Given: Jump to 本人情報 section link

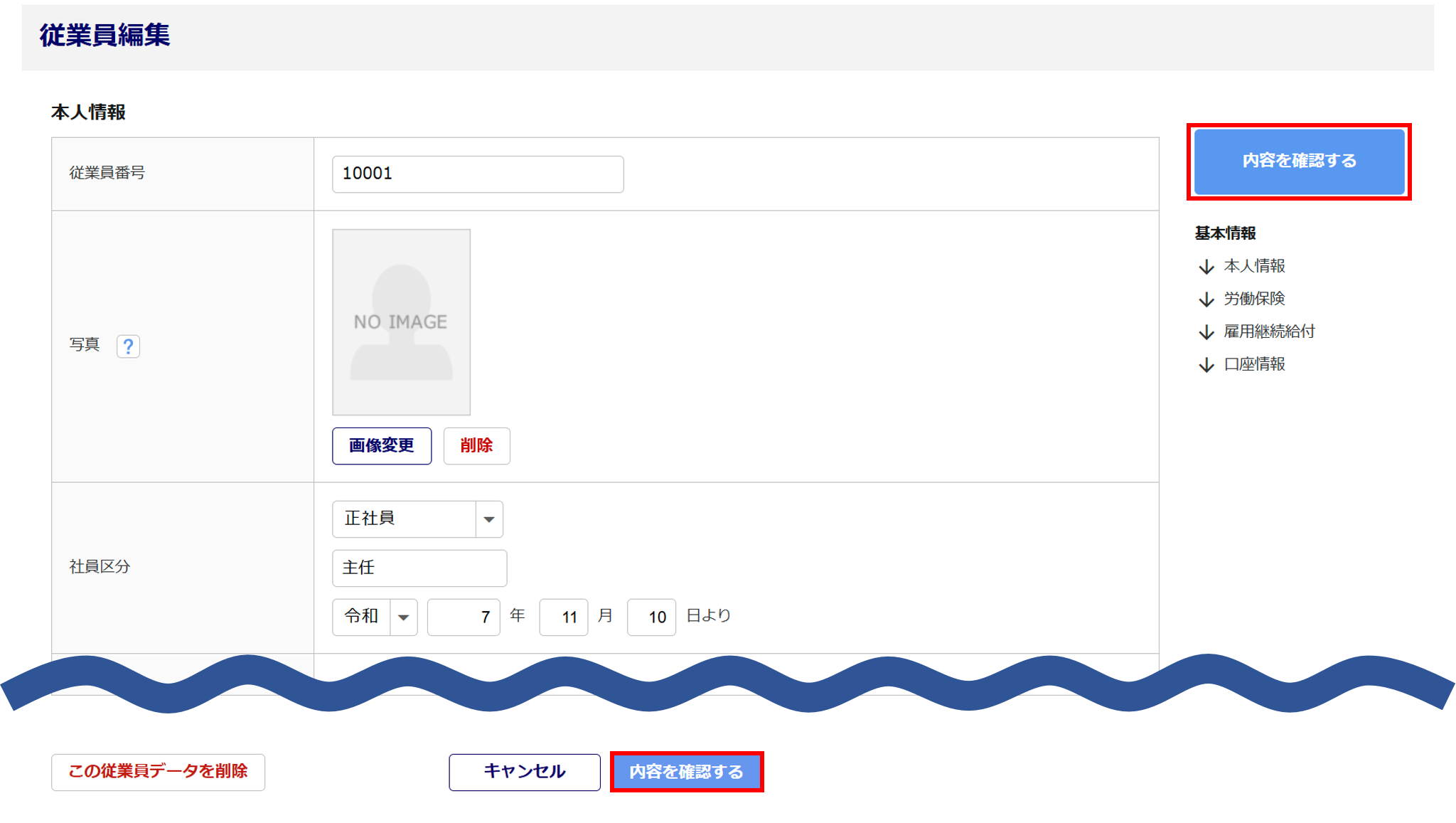Looking at the screenshot, I should pyautogui.click(x=1254, y=266).
